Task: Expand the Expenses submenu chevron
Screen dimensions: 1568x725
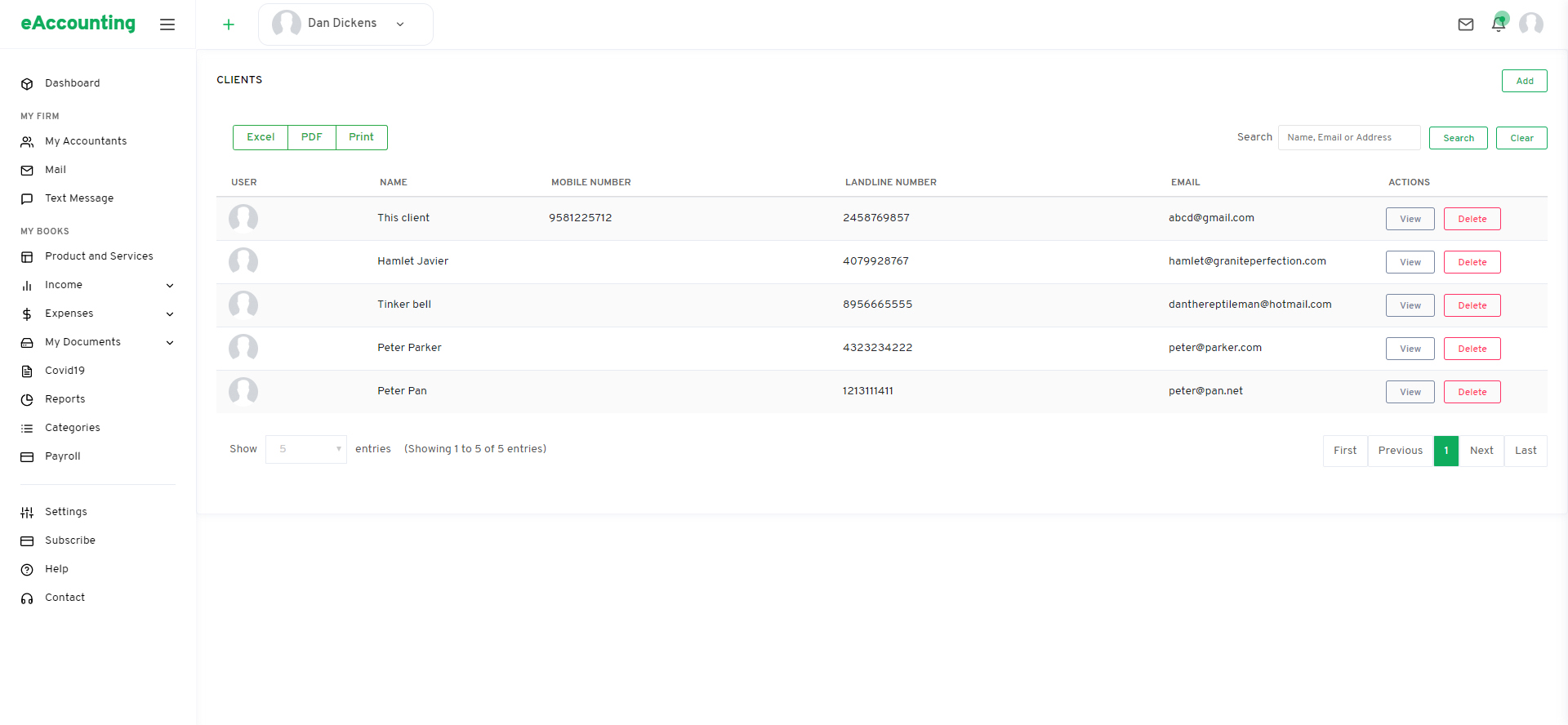Action: click(x=170, y=314)
